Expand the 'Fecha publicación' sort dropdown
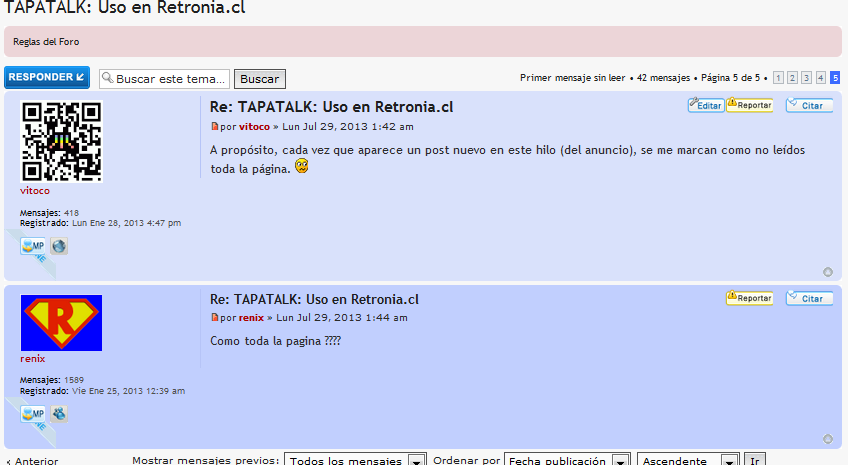 click(x=566, y=461)
